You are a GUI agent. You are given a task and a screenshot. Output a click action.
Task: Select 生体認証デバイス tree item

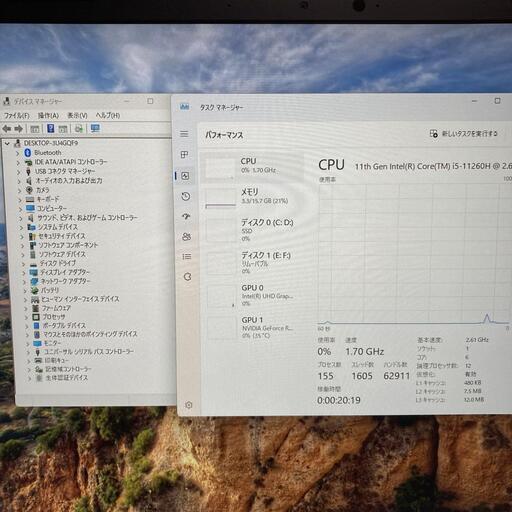[62, 378]
